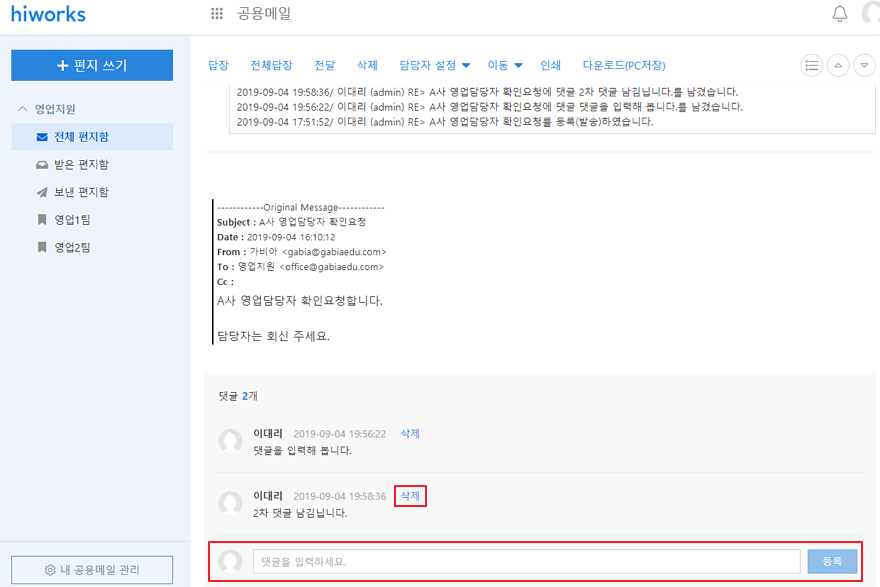The image size is (880, 587).
Task: Click timestamp 2019-09-04 19:56:22 in comments
Action: pyautogui.click(x=340, y=434)
